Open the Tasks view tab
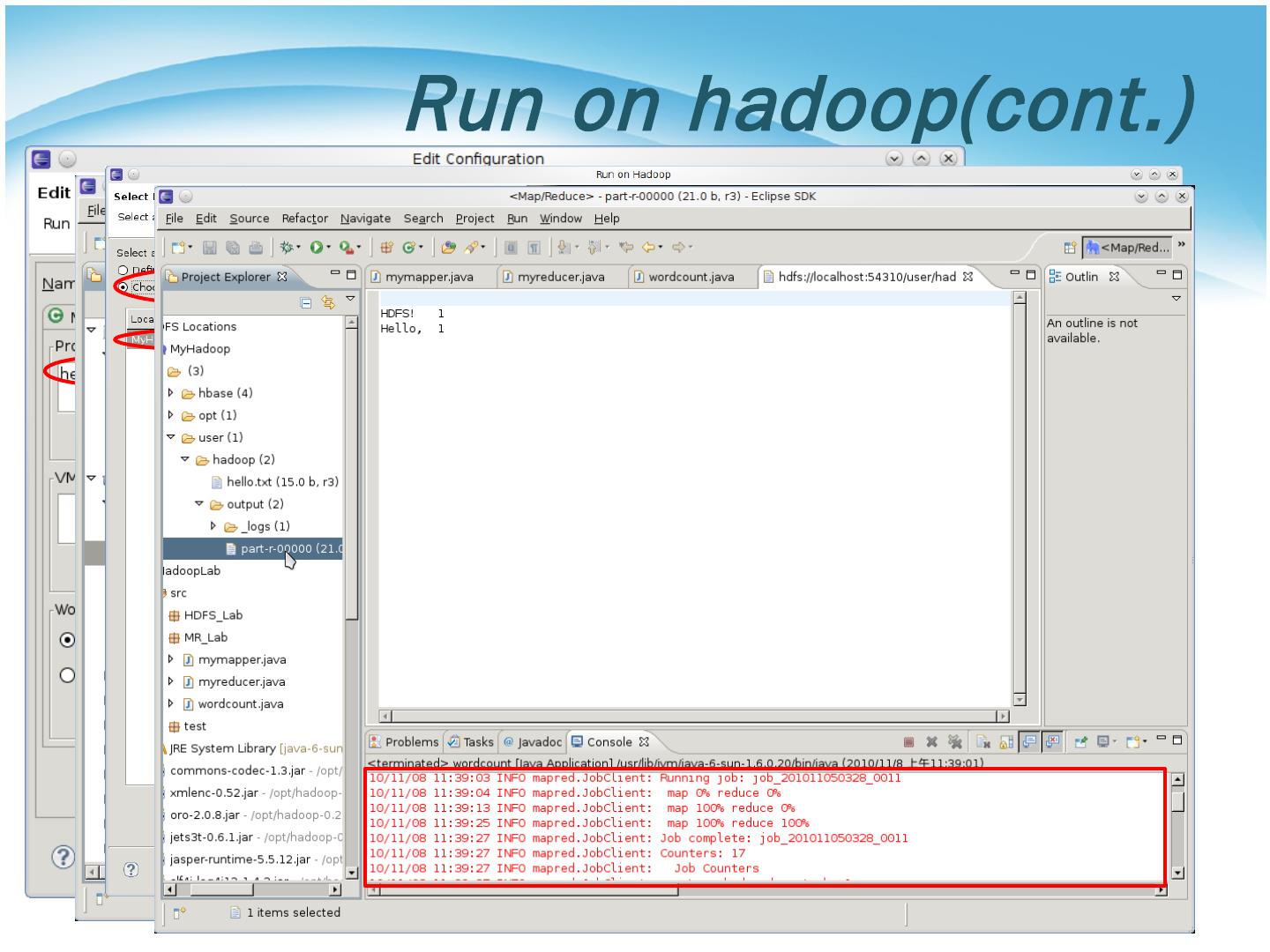 click(x=471, y=742)
